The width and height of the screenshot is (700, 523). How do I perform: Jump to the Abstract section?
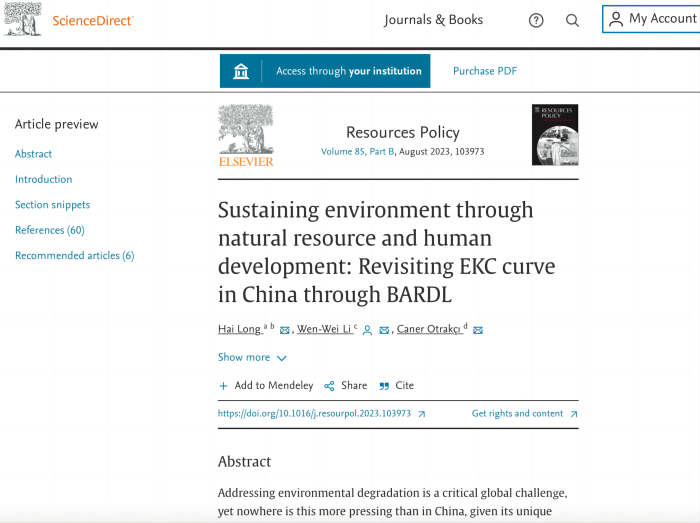[33, 154]
